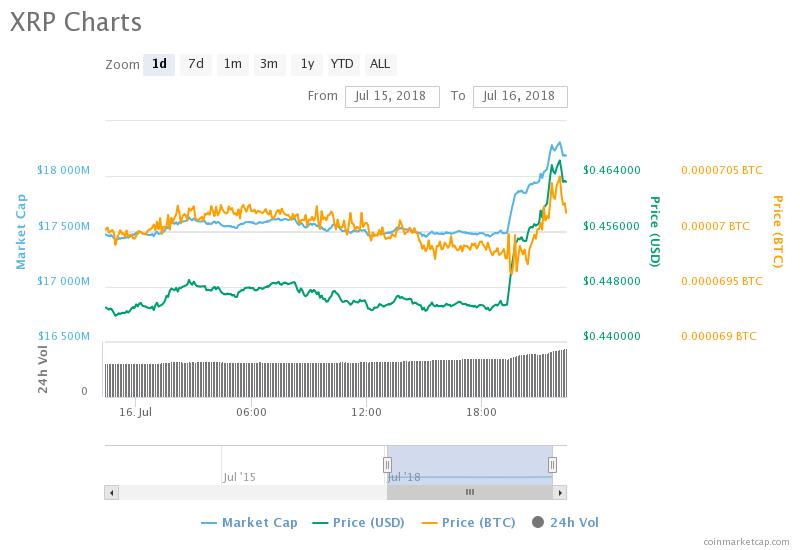Click the navigator right range handle
Viewport: 800px width, 550px height.
tap(552, 465)
